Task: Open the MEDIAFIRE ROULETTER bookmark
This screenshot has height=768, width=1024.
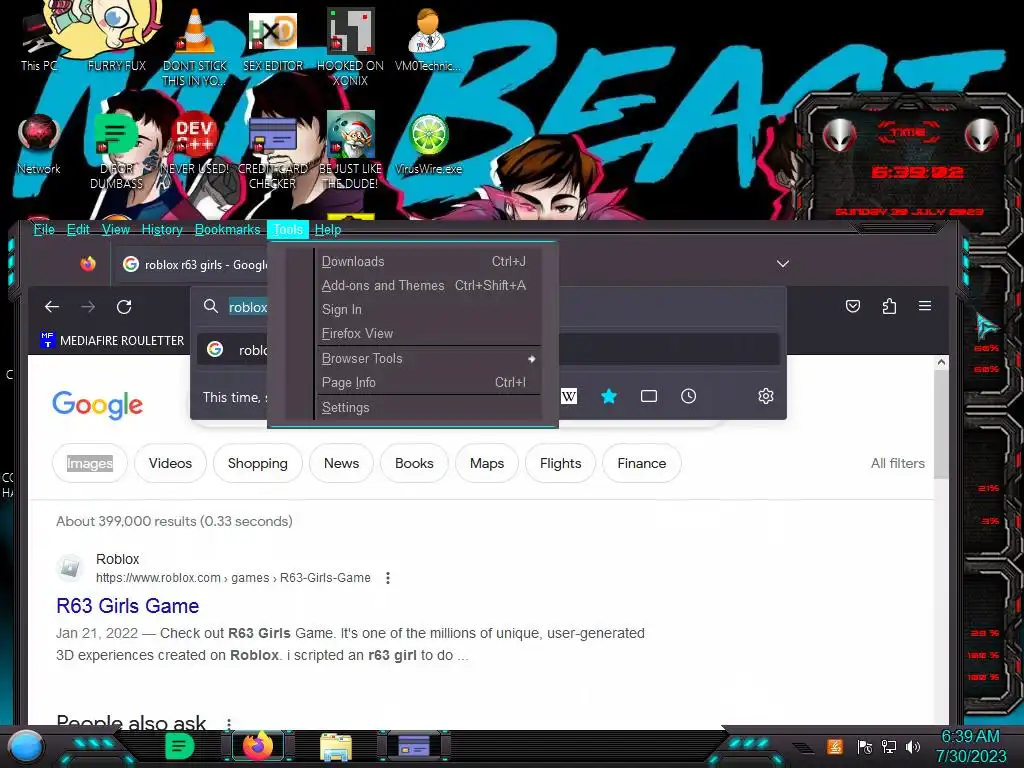Action: 112,340
